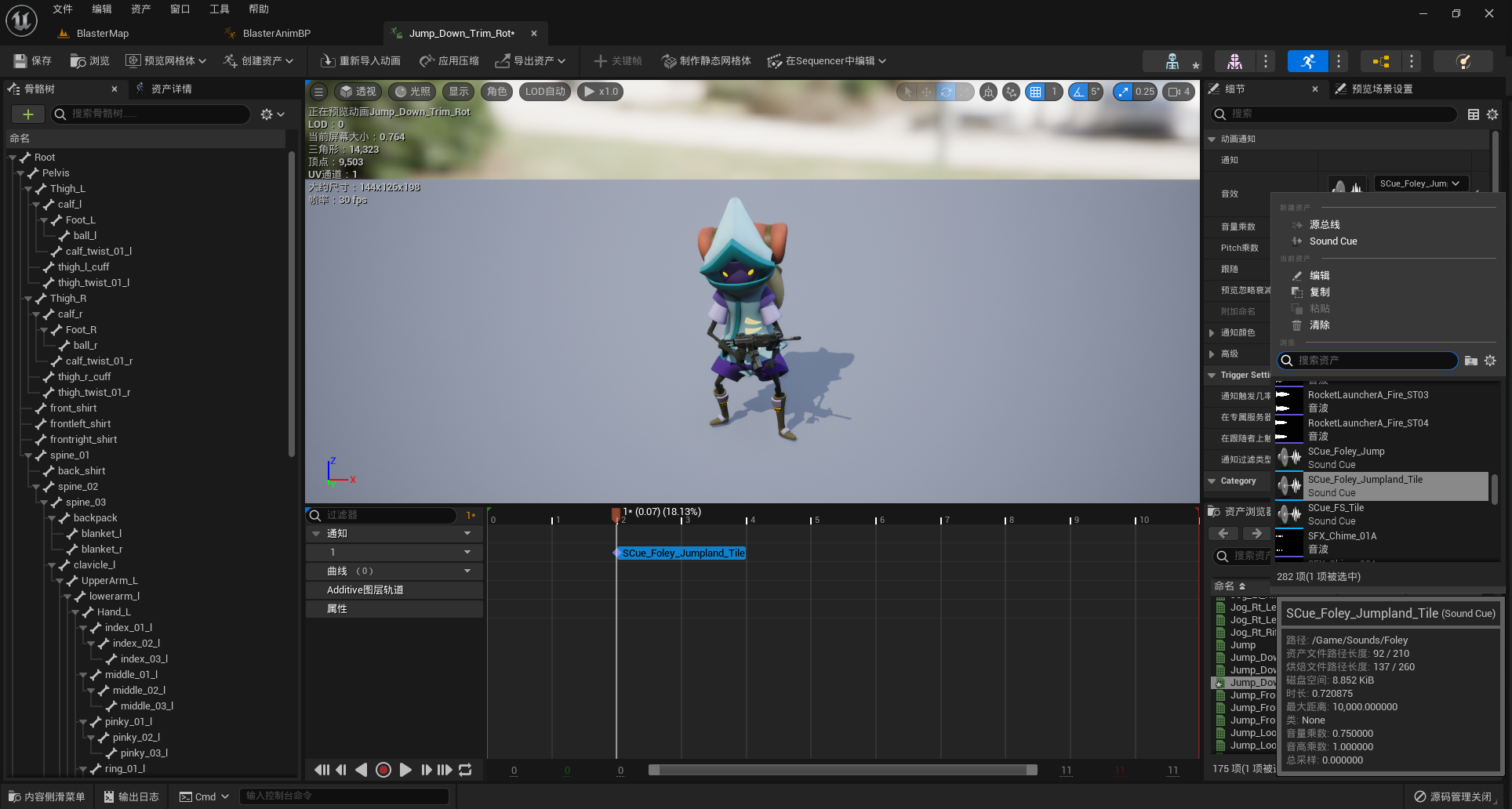Play the animation forward
This screenshot has width=1512, height=809.
point(405,770)
